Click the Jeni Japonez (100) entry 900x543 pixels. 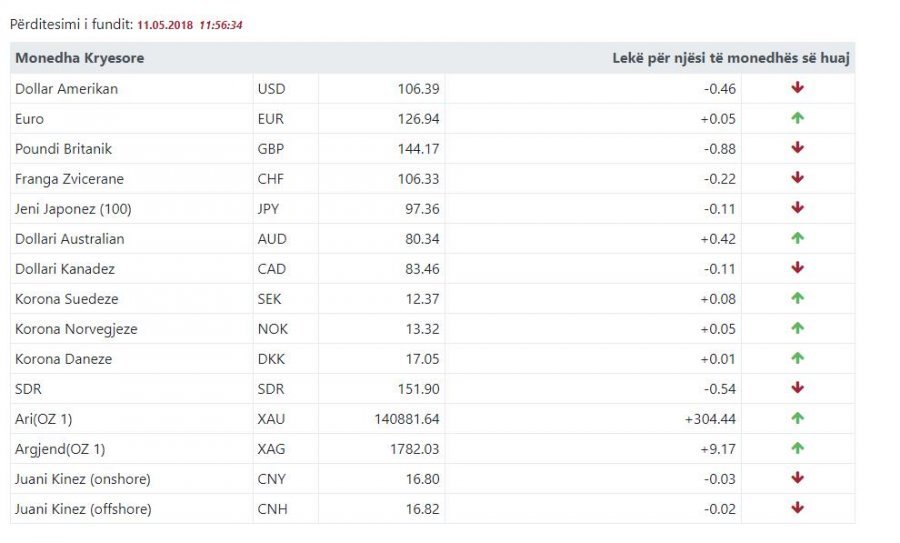73,209
